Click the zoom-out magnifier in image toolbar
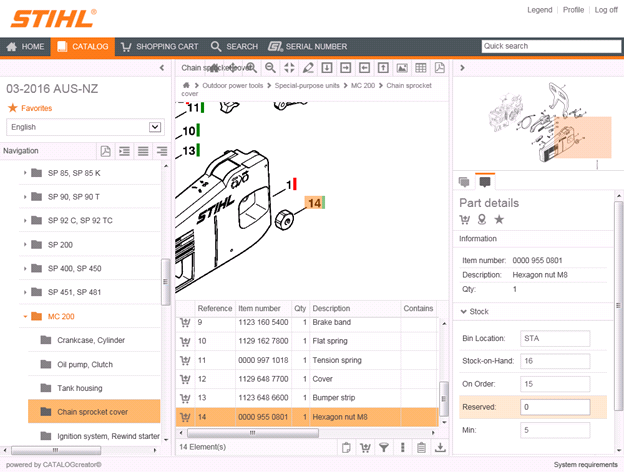Image resolution: width=624 pixels, height=472 pixels. pos(270,68)
